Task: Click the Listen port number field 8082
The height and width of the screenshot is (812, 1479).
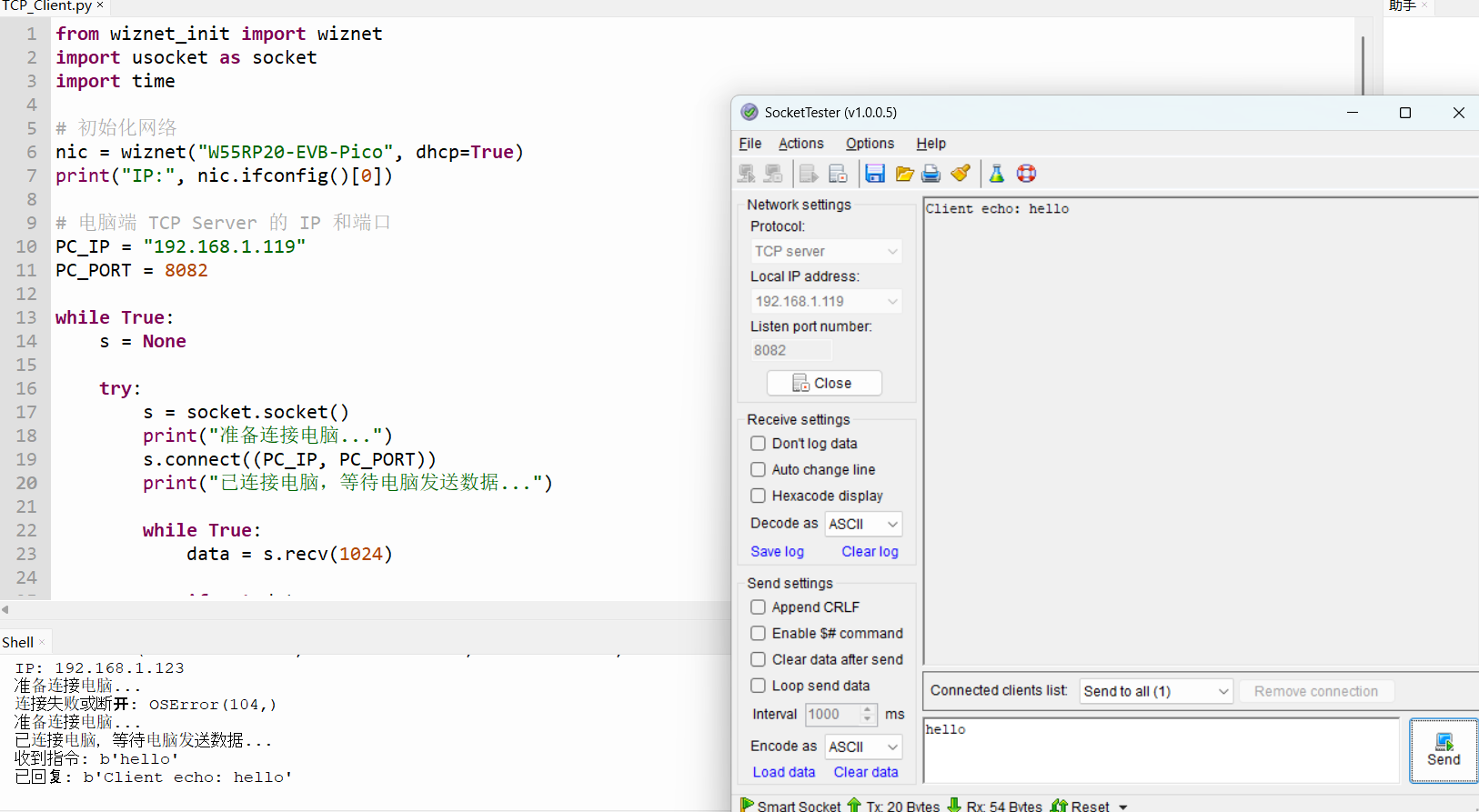Action: 791,350
